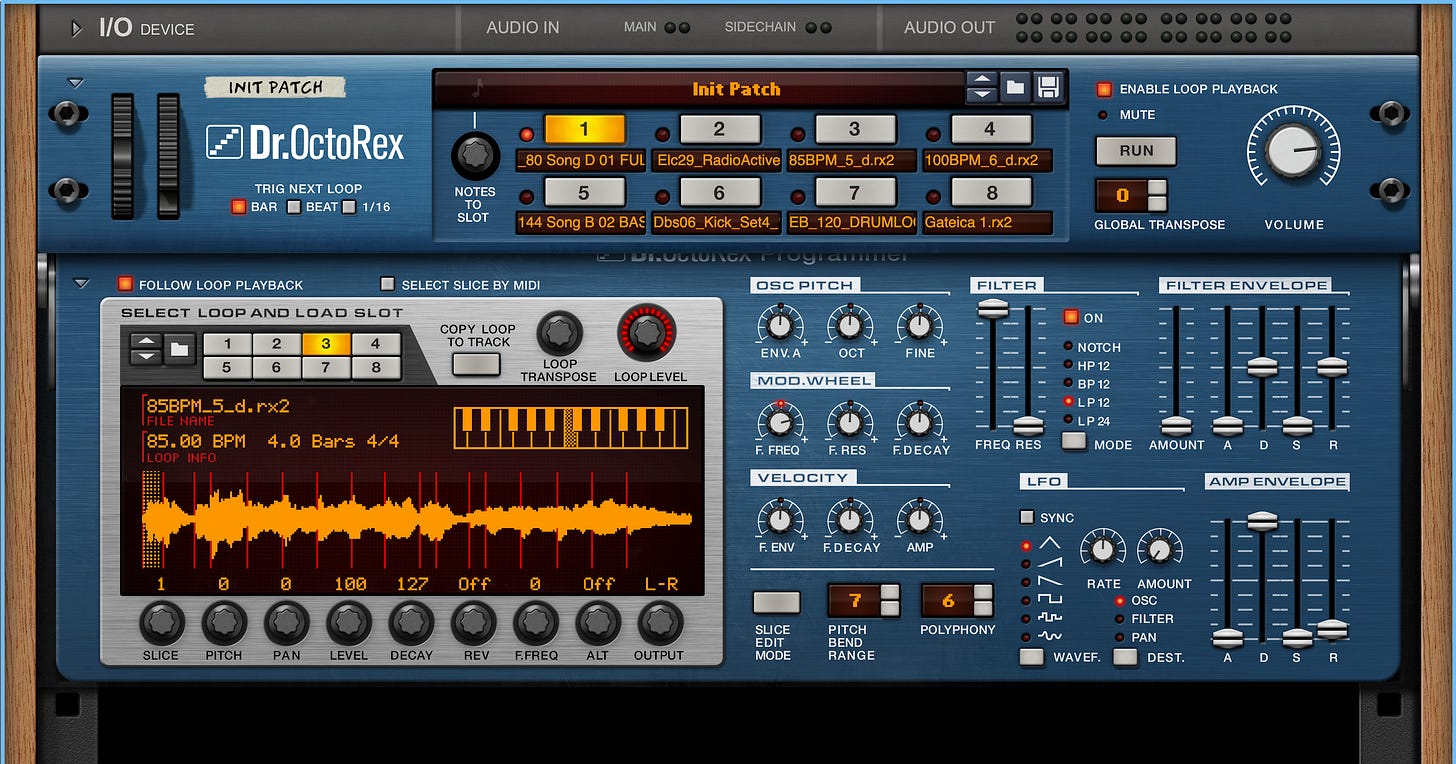The width and height of the screenshot is (1456, 764).
Task: Select loop slot 2 in main panel
Action: point(719,129)
